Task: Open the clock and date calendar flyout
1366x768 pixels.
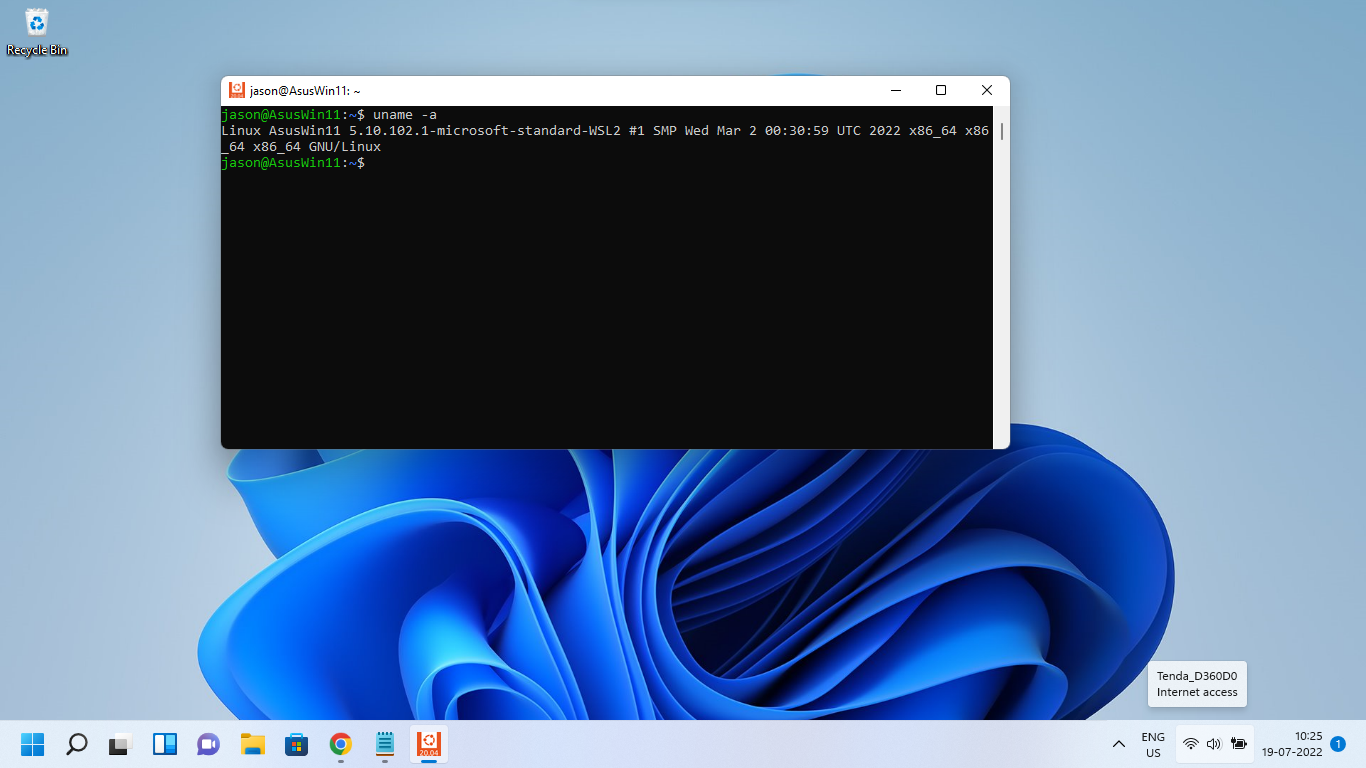Action: pyautogui.click(x=1292, y=744)
